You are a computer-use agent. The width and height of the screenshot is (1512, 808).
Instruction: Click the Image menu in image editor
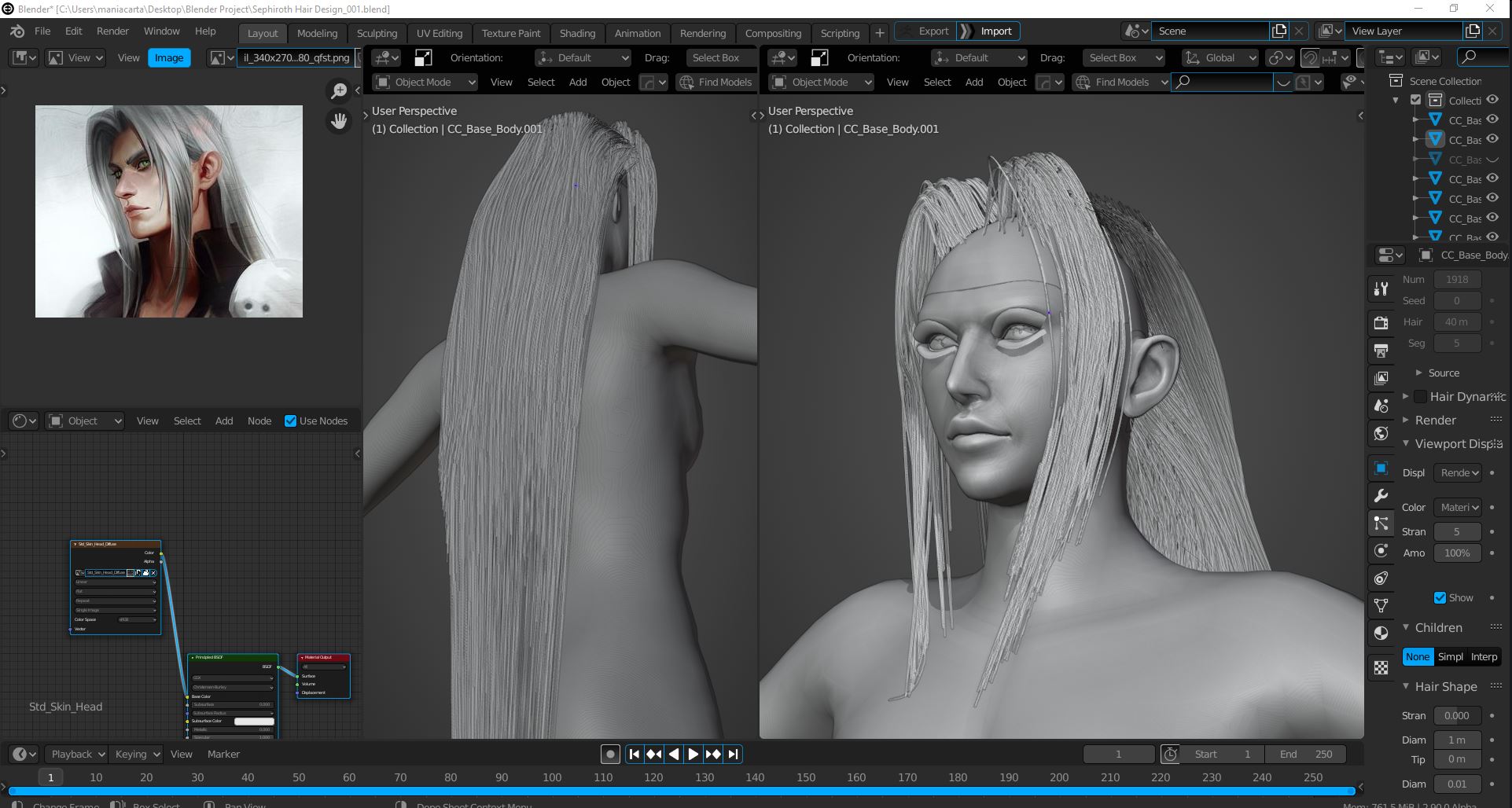tap(169, 58)
